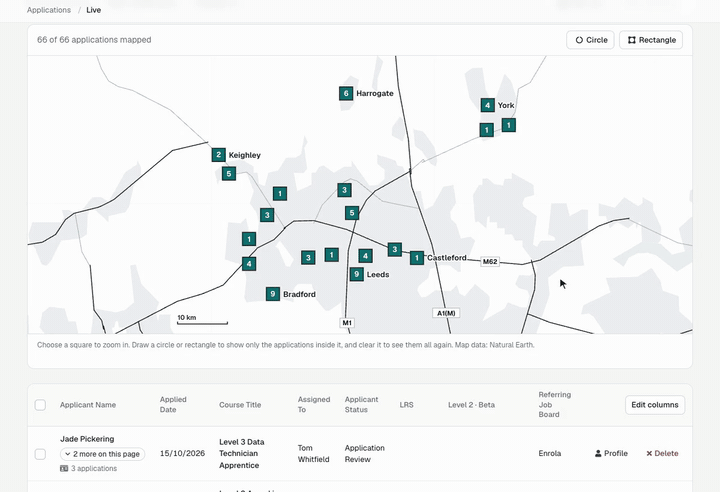Click the Keighley marker showing 2

coord(219,155)
